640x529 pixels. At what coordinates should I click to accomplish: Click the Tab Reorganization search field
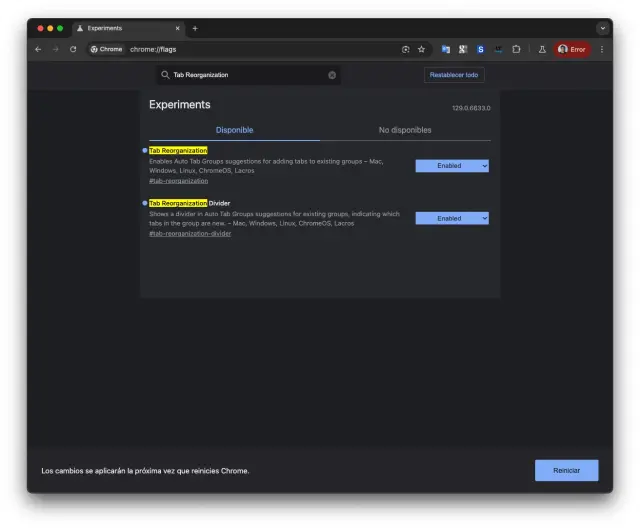pos(245,75)
